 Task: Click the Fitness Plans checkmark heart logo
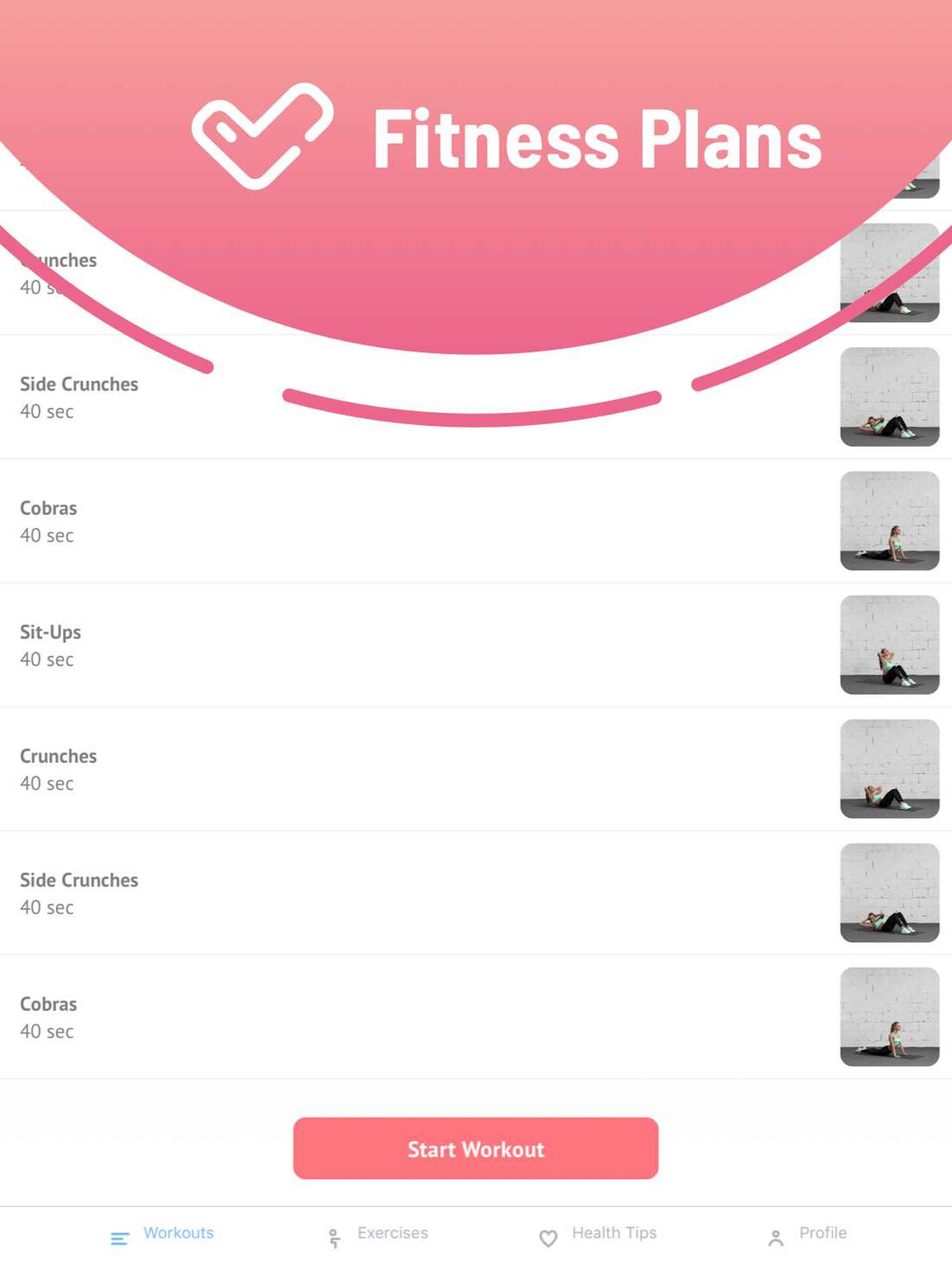262,136
